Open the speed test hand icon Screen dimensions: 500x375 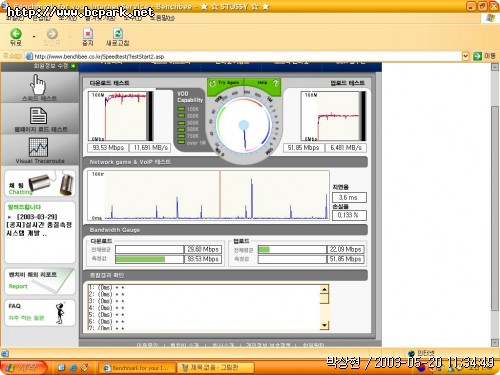pyautogui.click(x=38, y=85)
